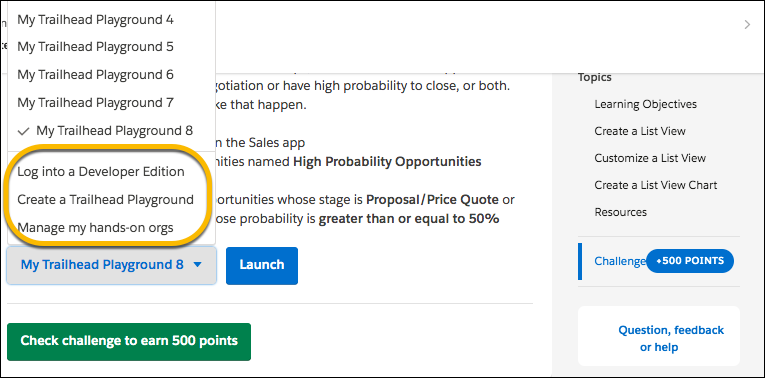Select Log into a Developer Edition

(101, 172)
